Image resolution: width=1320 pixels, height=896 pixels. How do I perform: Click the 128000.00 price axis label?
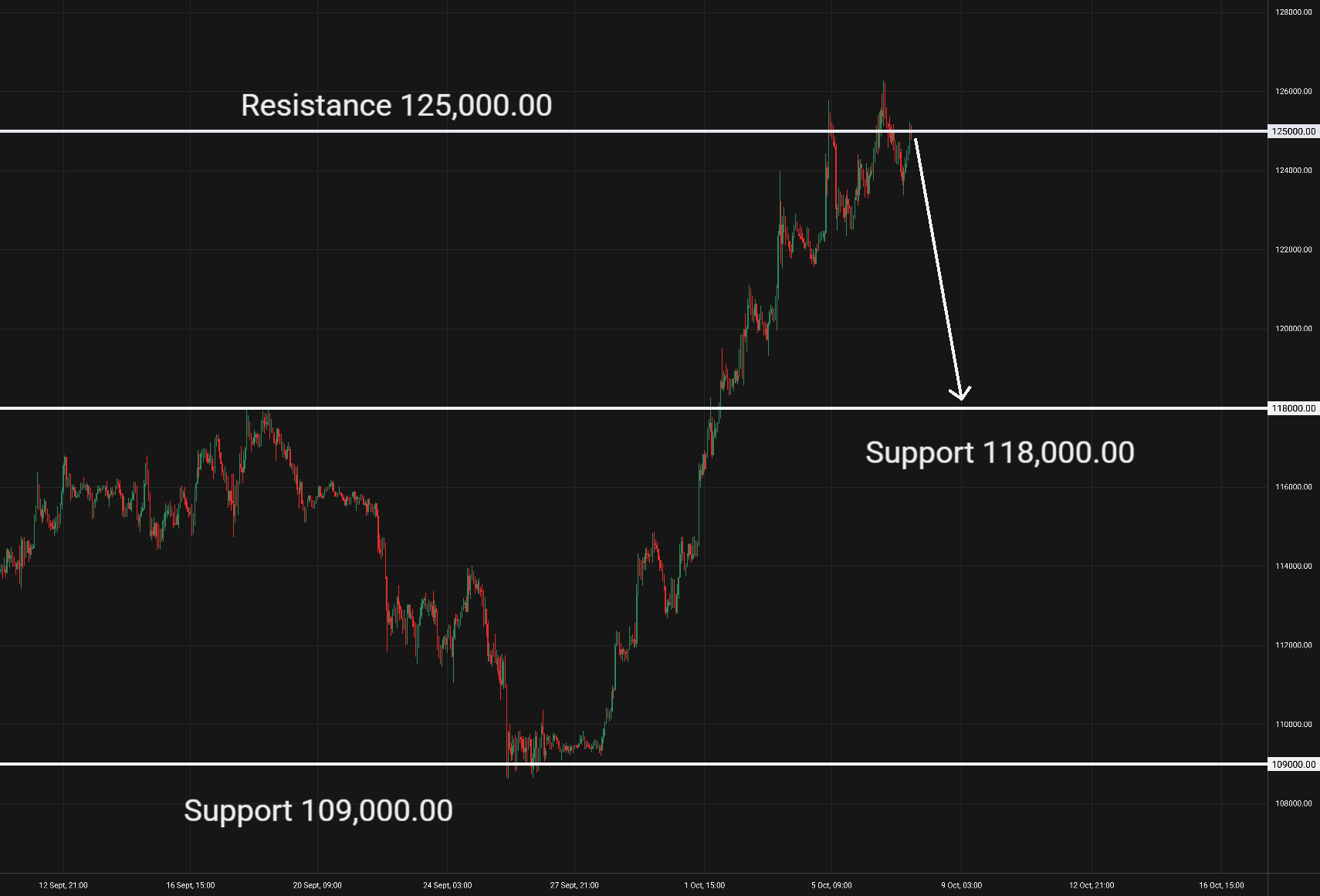point(1293,12)
